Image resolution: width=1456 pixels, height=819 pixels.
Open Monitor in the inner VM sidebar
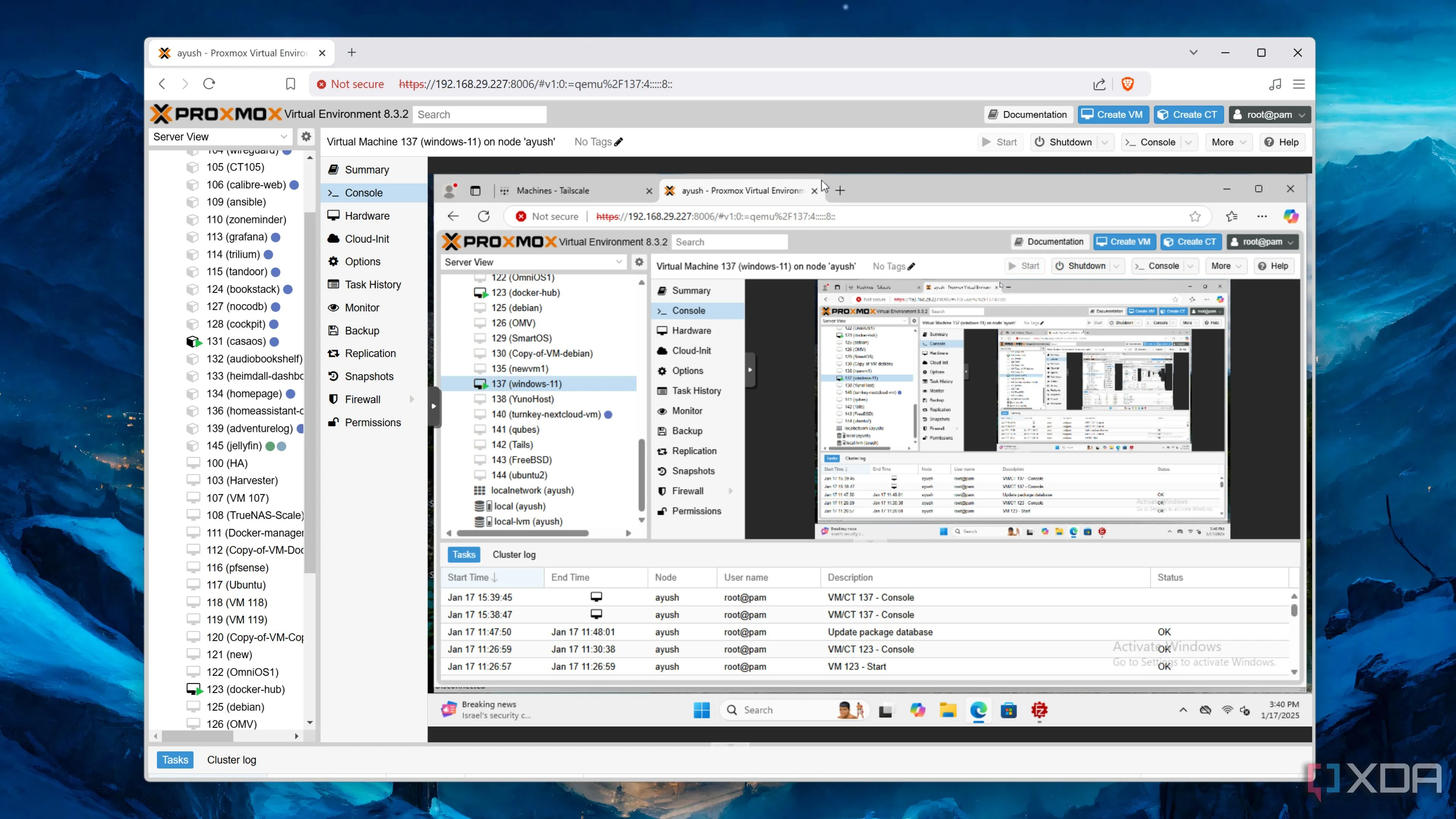pyautogui.click(x=698, y=411)
